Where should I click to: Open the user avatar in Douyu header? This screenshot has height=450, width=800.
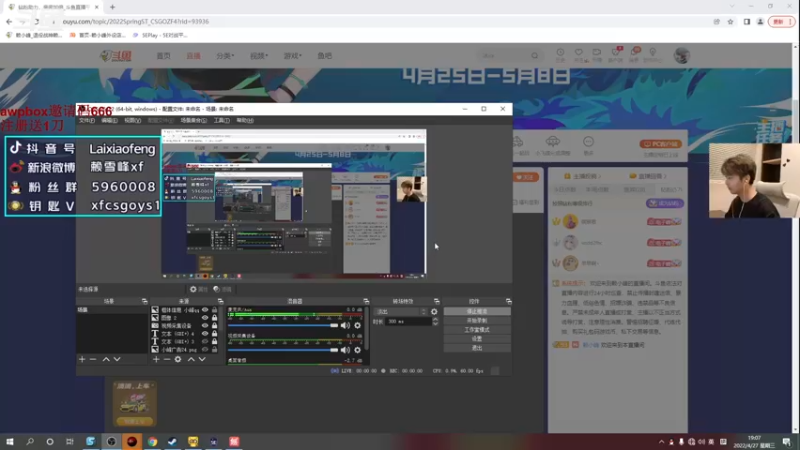(682, 56)
